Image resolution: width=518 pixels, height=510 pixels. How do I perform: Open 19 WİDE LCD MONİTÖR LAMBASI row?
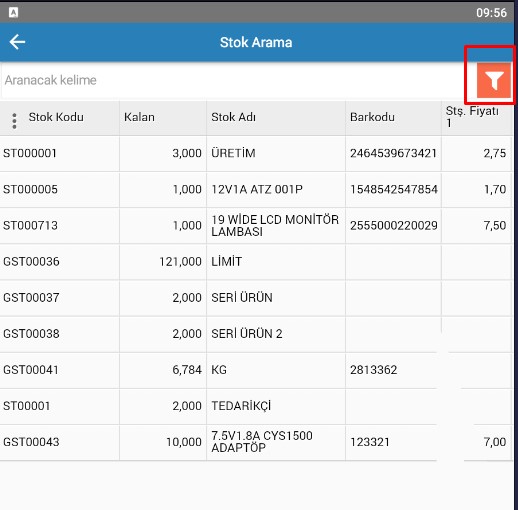click(256, 226)
